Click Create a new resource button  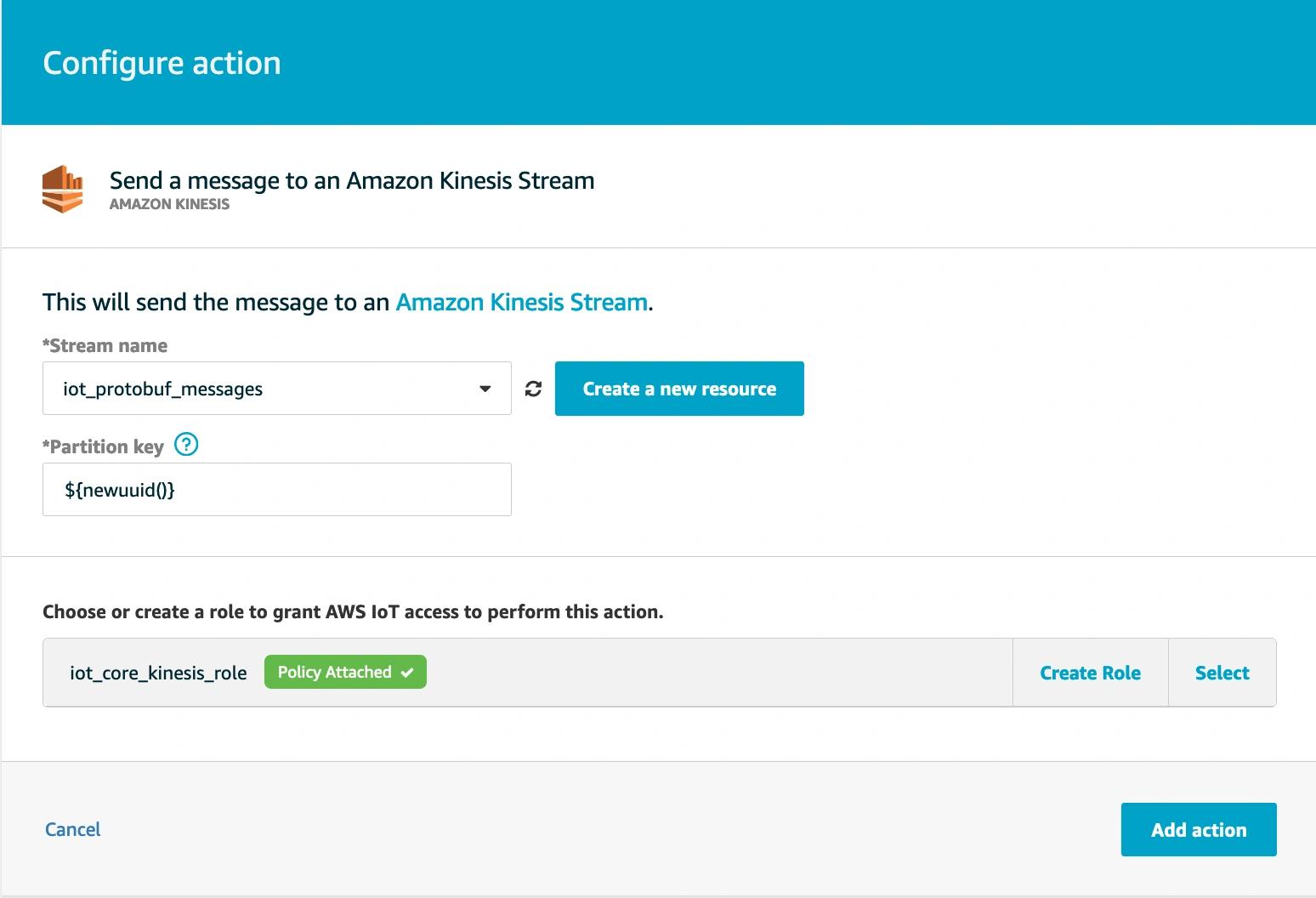(x=679, y=389)
